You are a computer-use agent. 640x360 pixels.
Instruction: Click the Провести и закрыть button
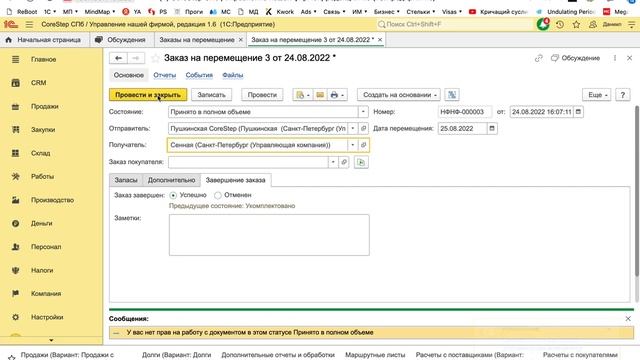[148, 95]
